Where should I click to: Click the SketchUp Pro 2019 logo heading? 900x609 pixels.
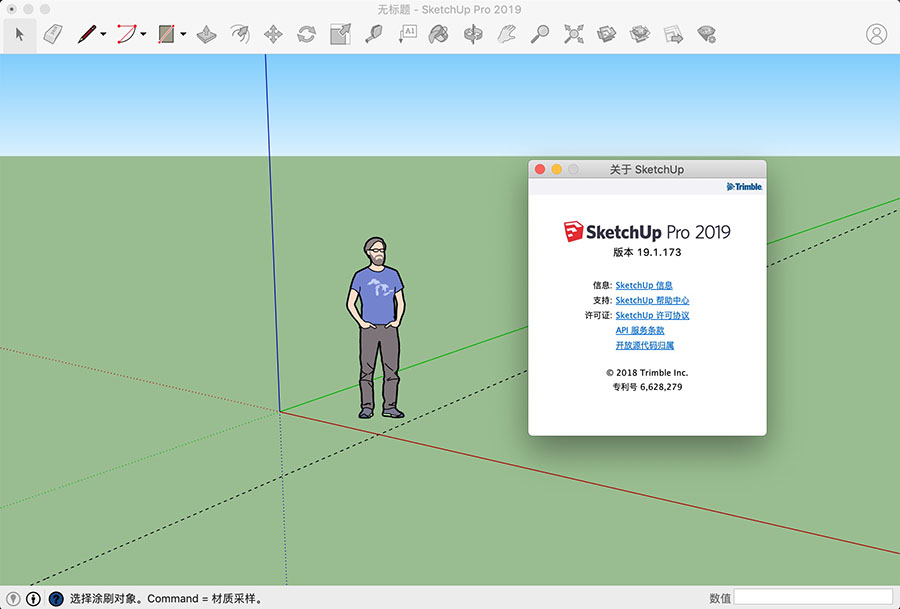tap(647, 231)
